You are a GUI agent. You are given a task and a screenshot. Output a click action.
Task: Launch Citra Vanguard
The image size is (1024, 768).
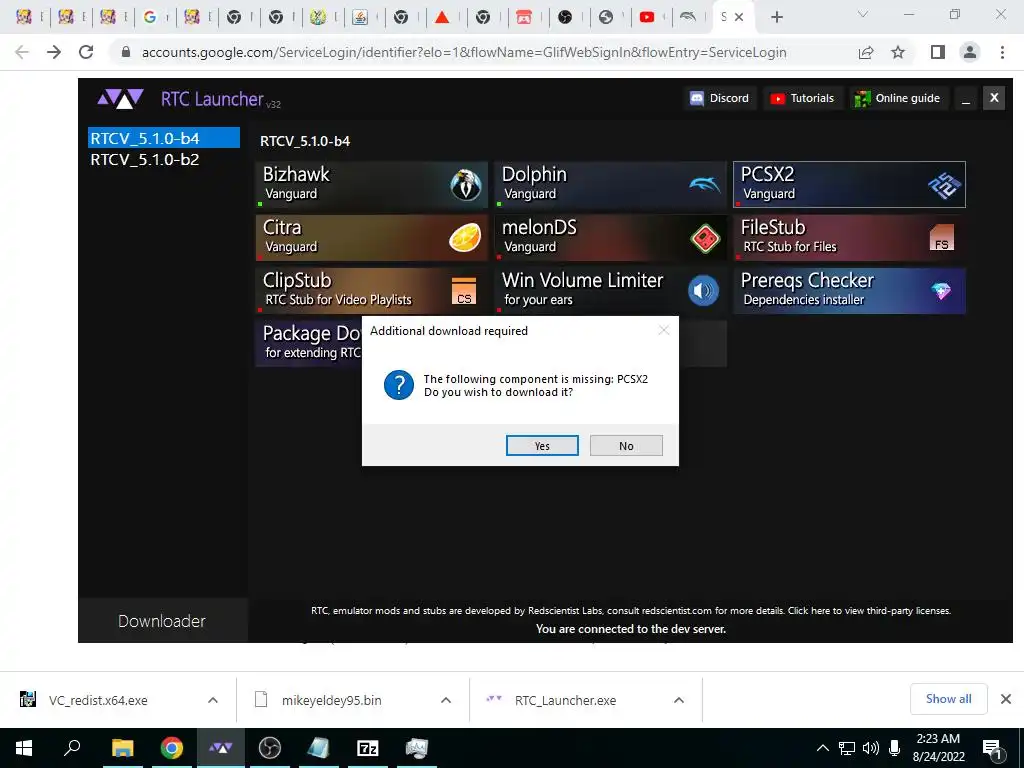[372, 238]
